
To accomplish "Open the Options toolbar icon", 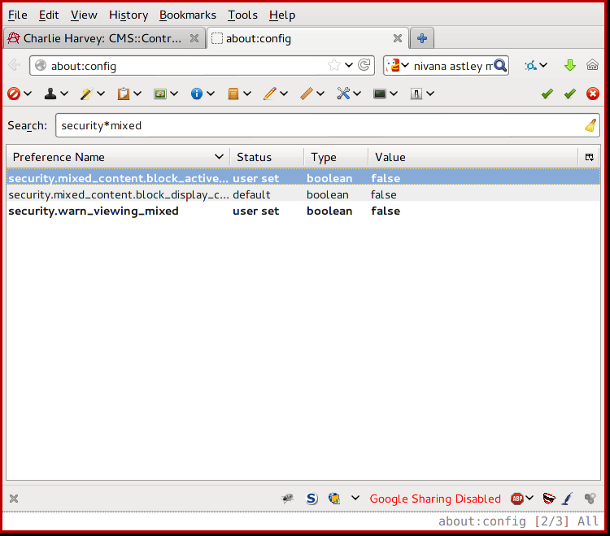I will pyautogui.click(x=416, y=94).
